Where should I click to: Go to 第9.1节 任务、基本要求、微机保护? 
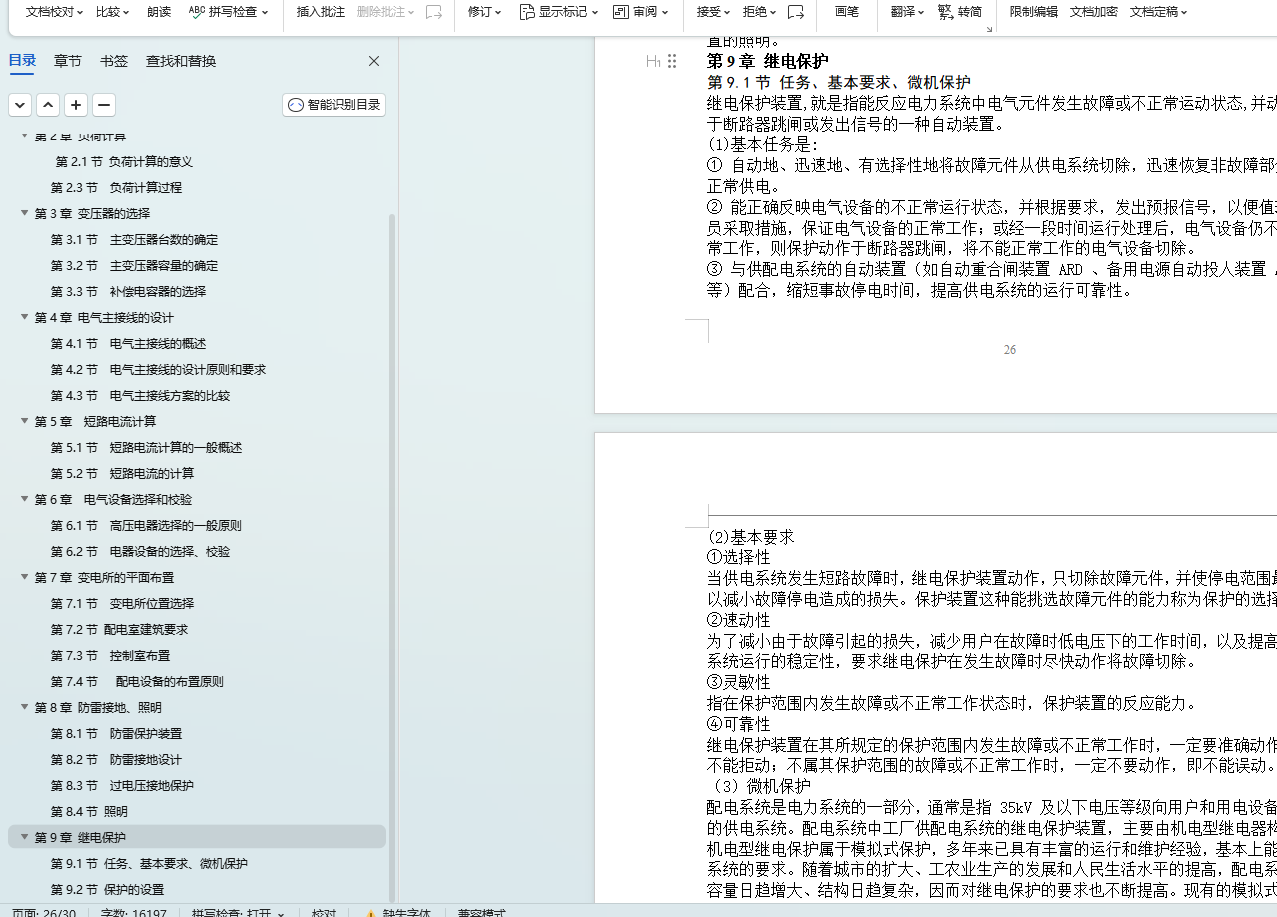pyautogui.click(x=149, y=863)
